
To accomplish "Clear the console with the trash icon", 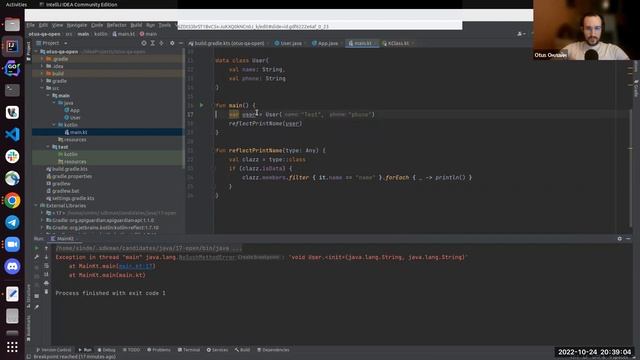I will coord(46,292).
